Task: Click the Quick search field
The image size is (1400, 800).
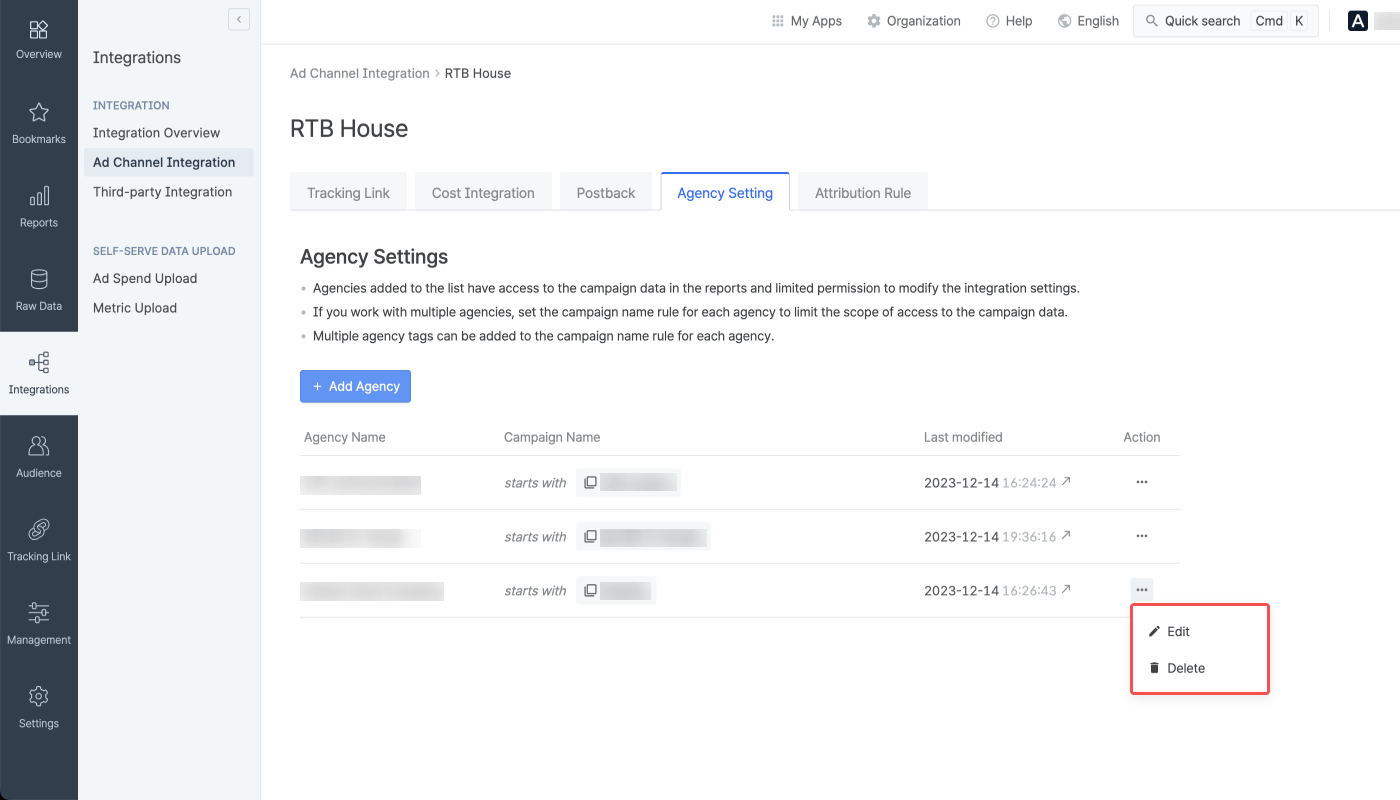Action: [x=1225, y=21]
